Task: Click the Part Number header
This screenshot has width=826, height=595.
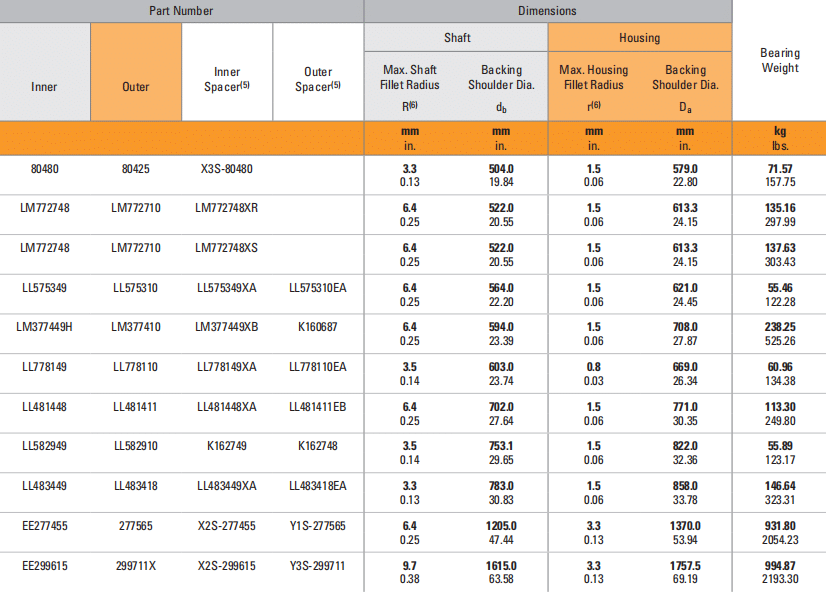Action: 181,11
